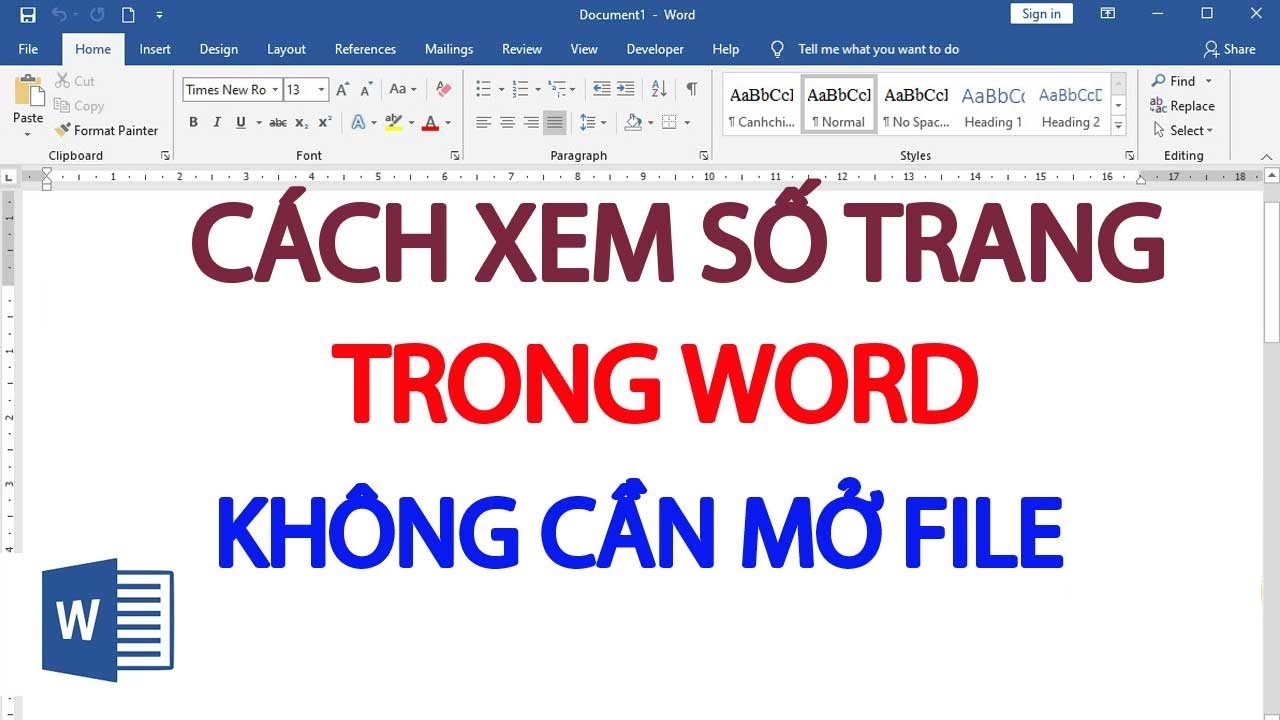Toggle Bold formatting
Viewport: 1280px width, 720px height.
pyautogui.click(x=193, y=122)
